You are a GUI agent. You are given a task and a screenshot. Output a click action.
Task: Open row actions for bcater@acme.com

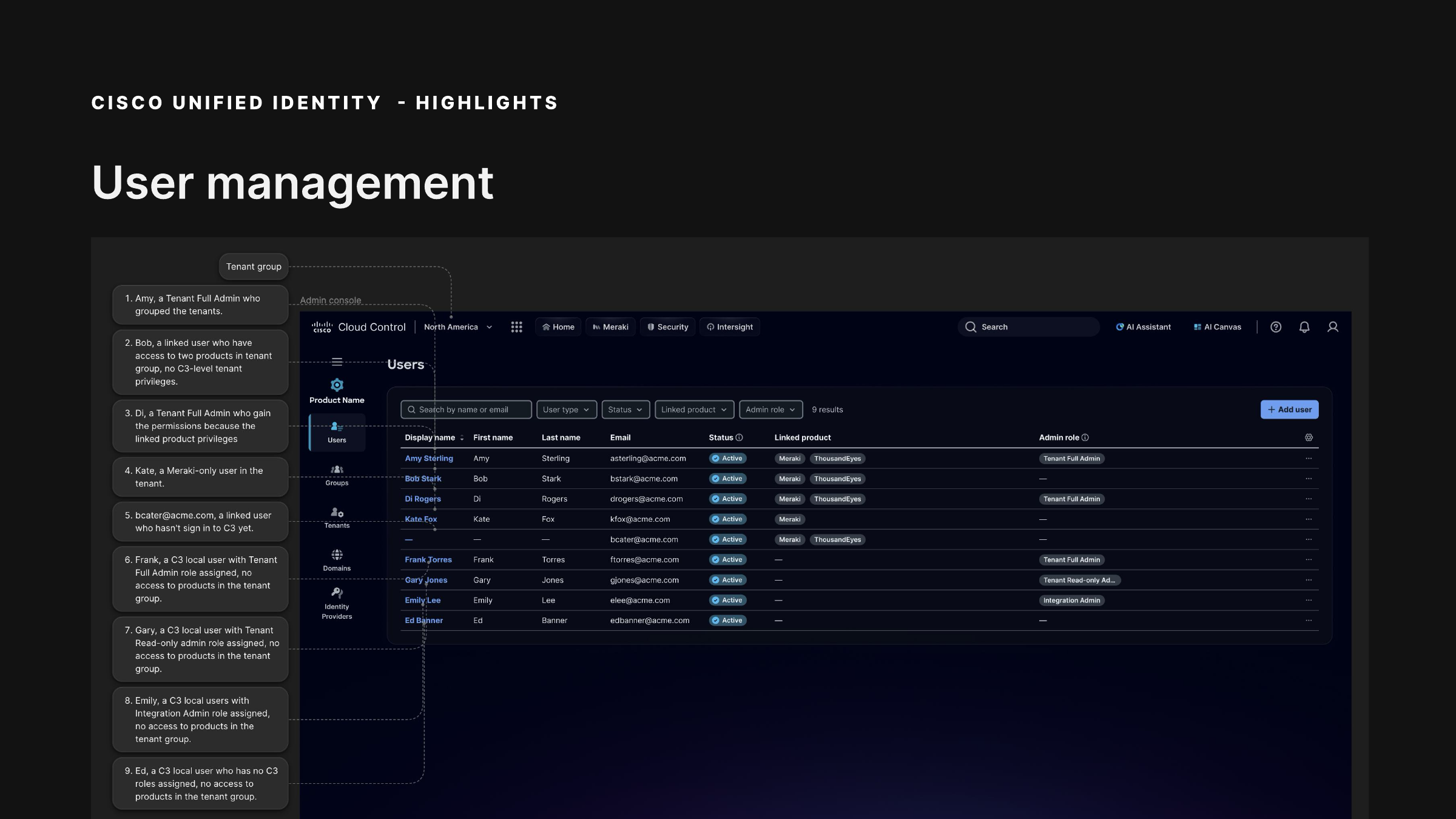[x=1309, y=539]
